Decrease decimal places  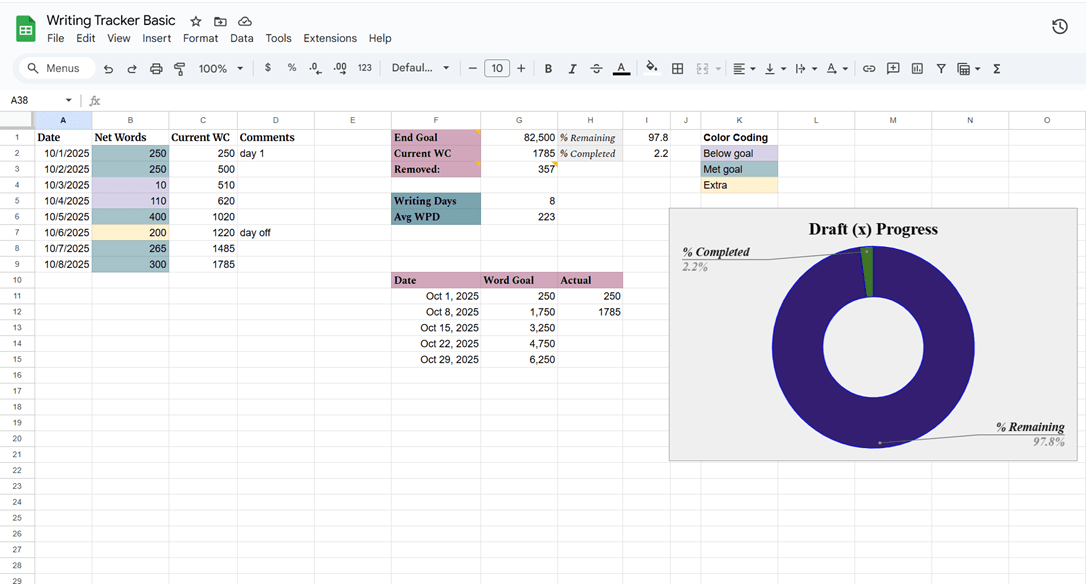pyautogui.click(x=315, y=68)
